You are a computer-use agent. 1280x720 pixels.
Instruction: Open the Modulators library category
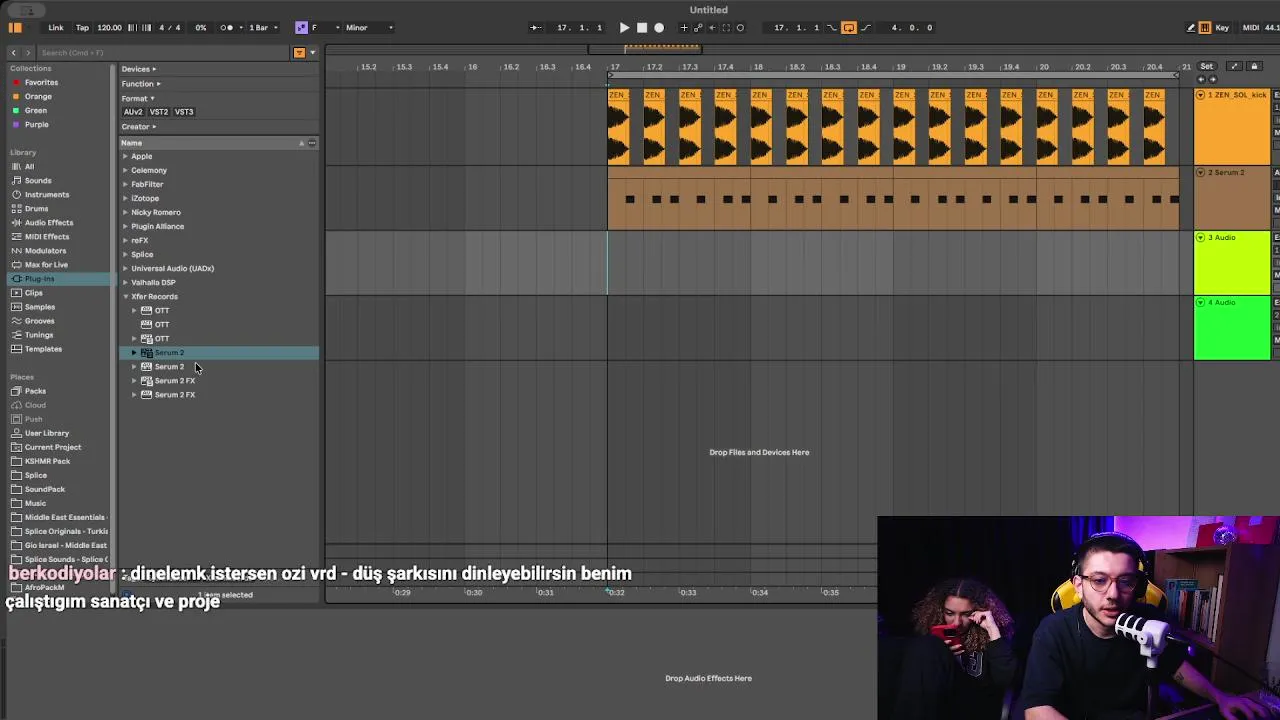click(45, 250)
